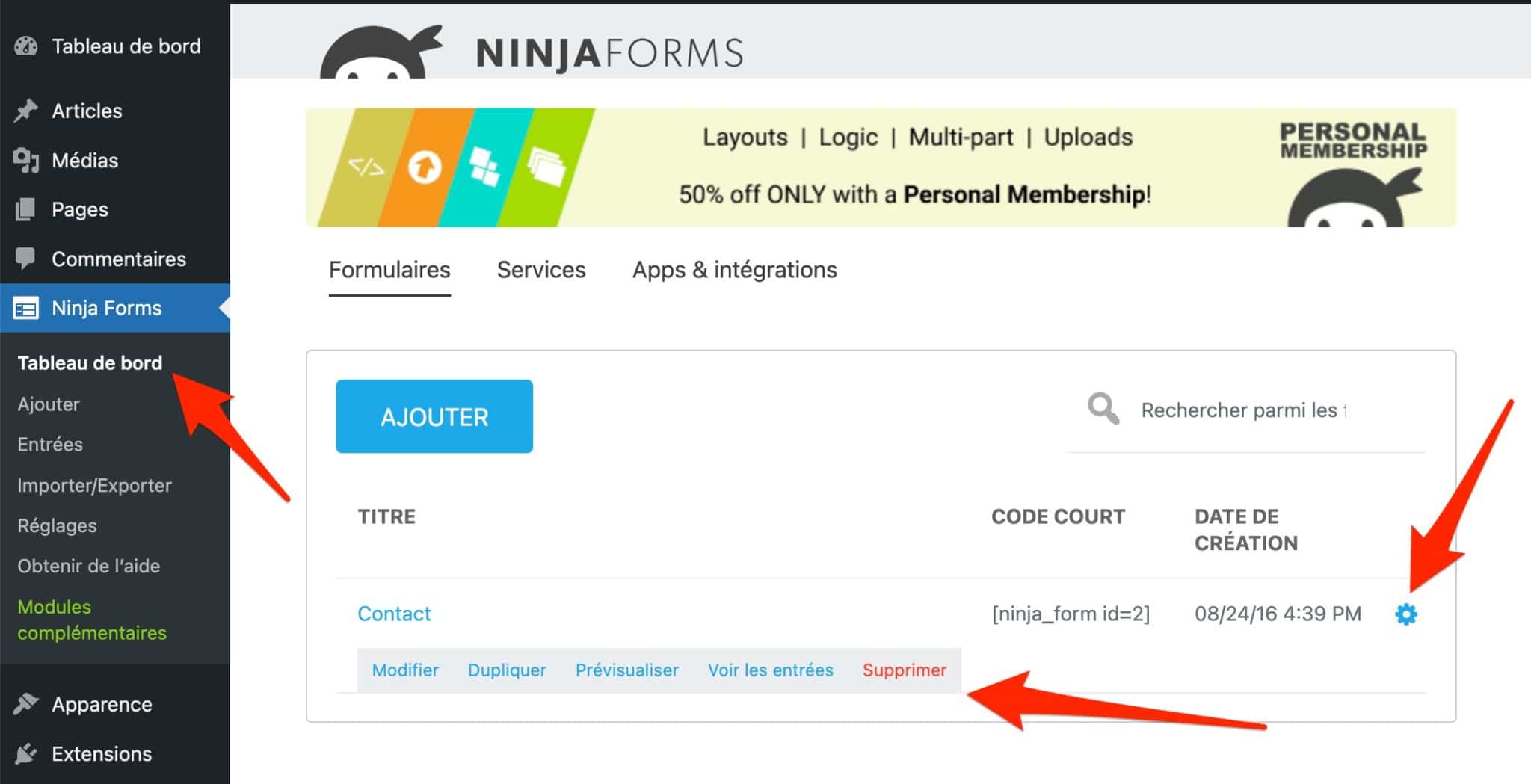Click the 08/24/16 4:39 PM date
1531x784 pixels.
click(1278, 614)
